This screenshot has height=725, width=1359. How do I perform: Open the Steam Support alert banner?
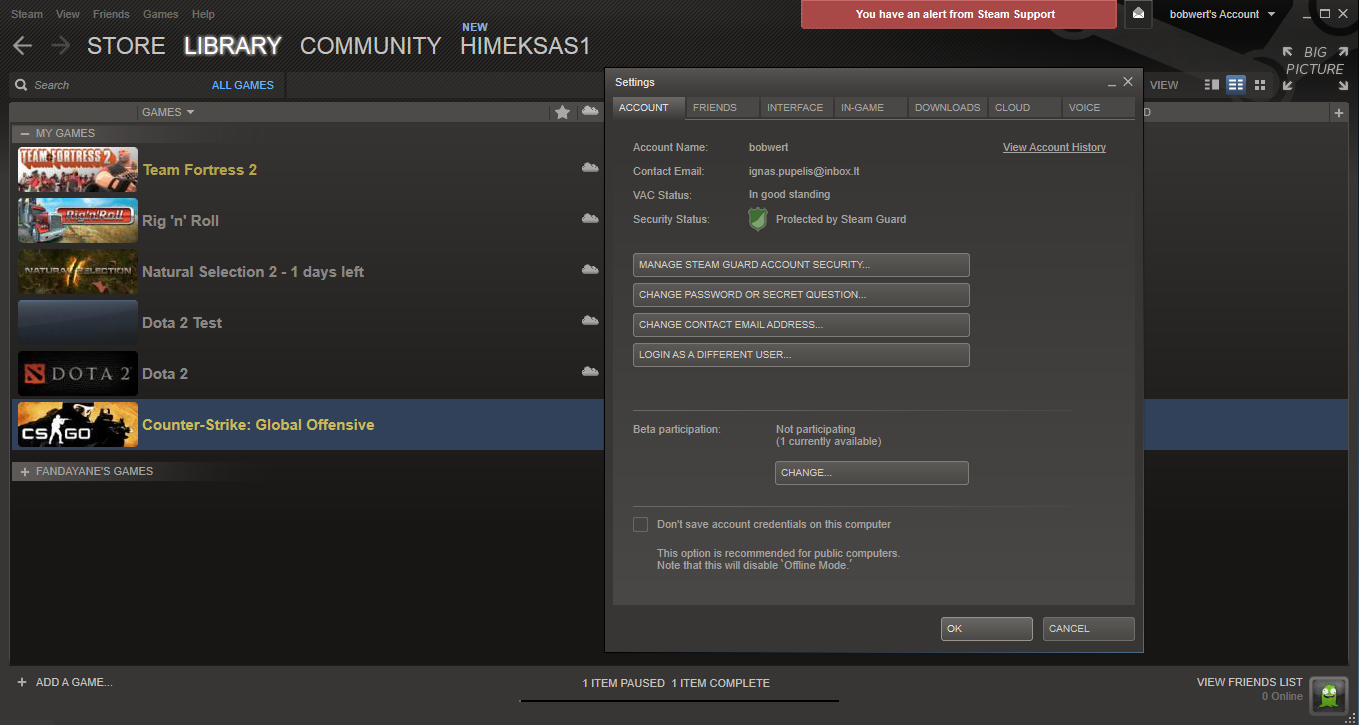point(959,14)
